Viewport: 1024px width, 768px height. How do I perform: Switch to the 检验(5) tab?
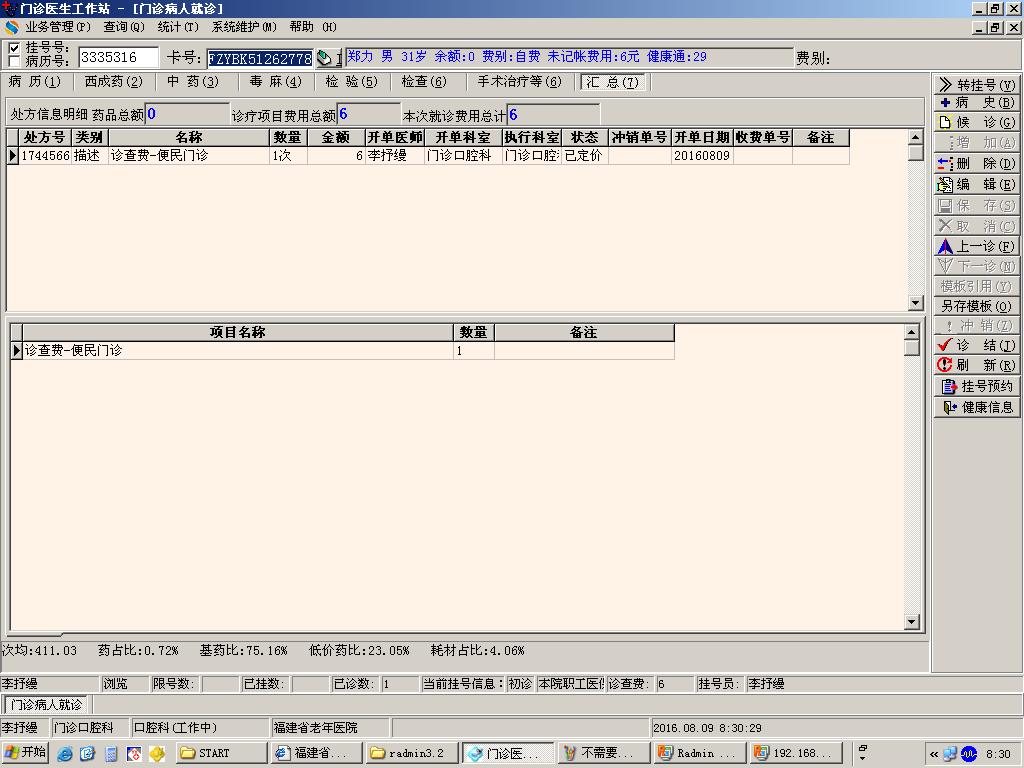(351, 82)
